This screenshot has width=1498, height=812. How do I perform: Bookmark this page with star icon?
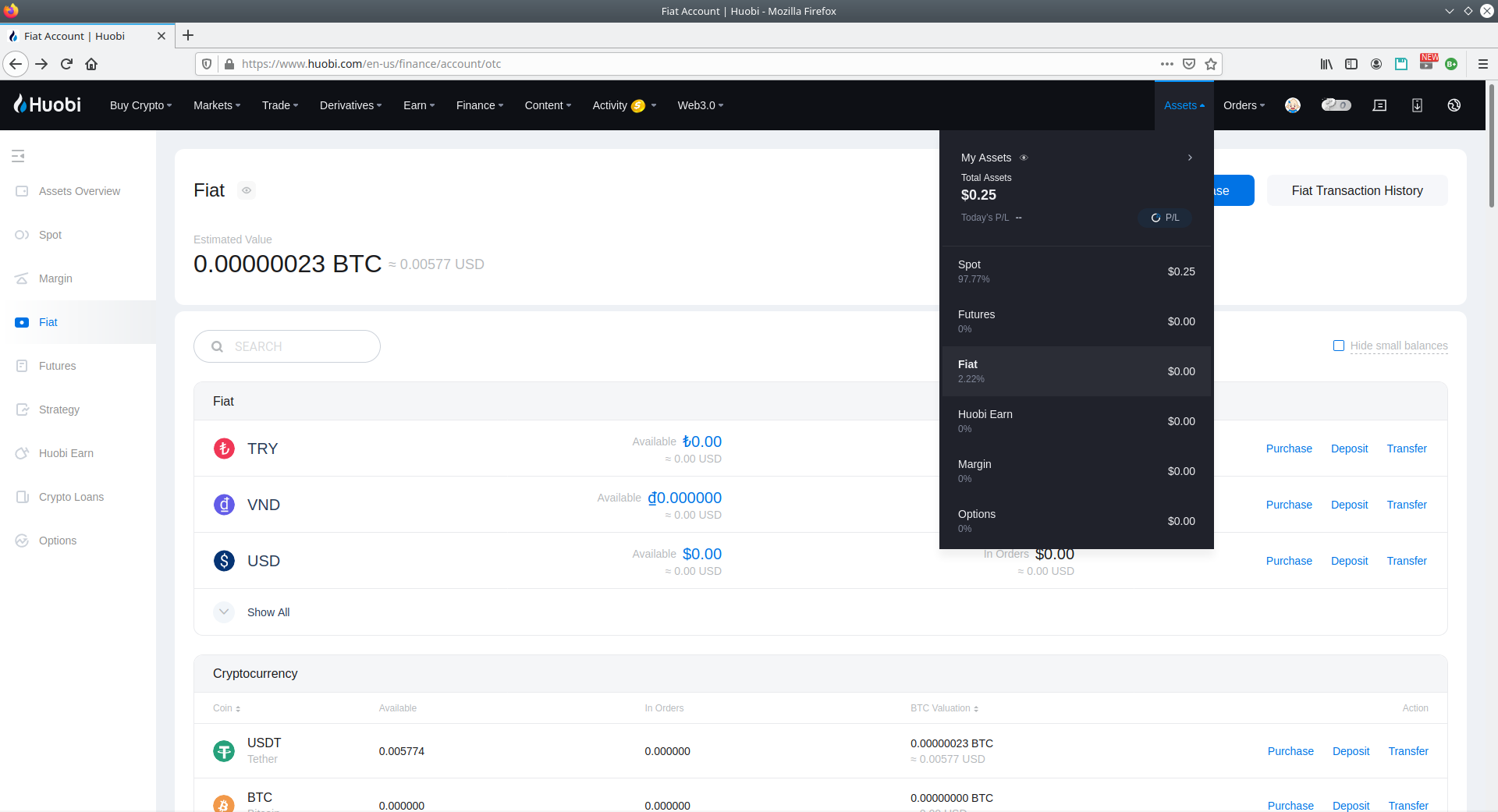1211,64
